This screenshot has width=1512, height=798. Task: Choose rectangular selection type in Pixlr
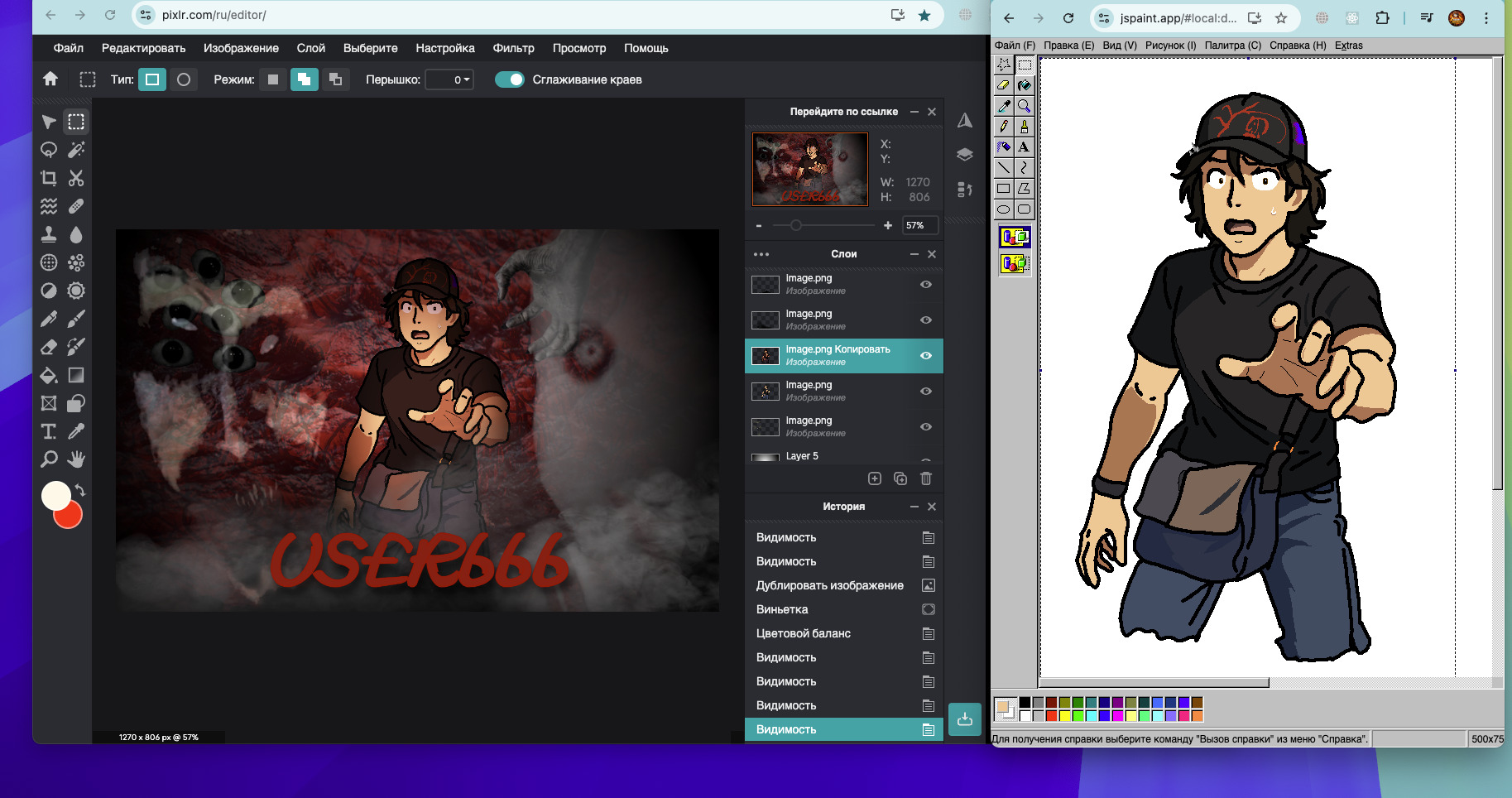pos(152,79)
